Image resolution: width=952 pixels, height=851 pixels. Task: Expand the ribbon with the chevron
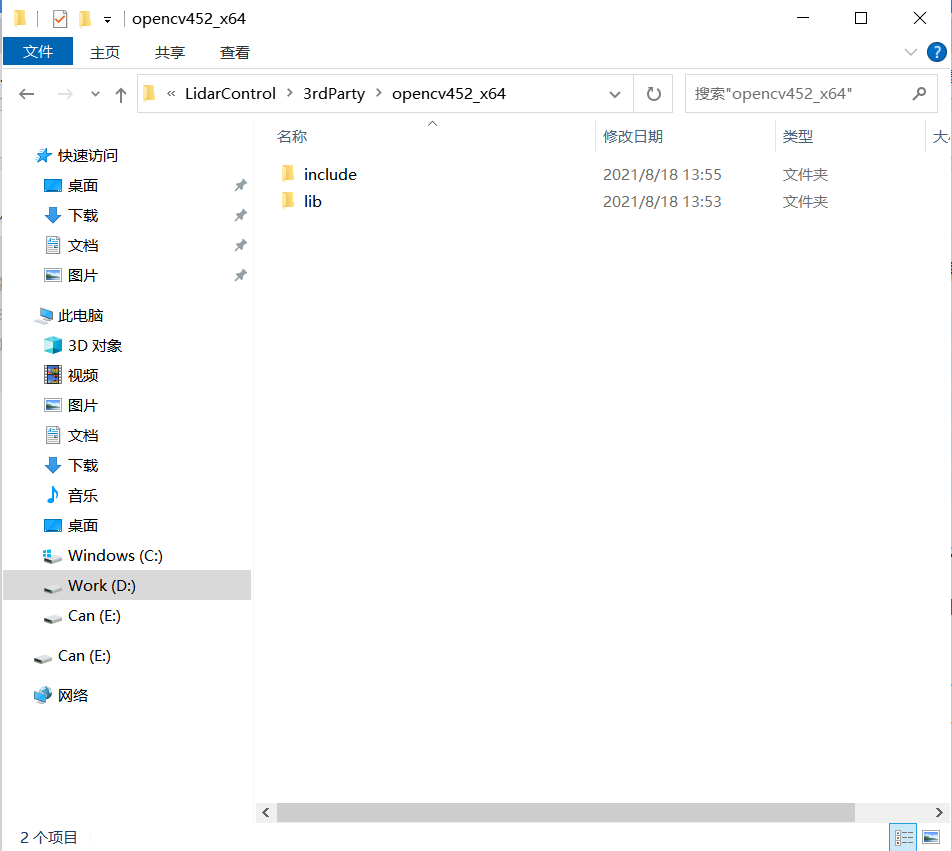[910, 52]
